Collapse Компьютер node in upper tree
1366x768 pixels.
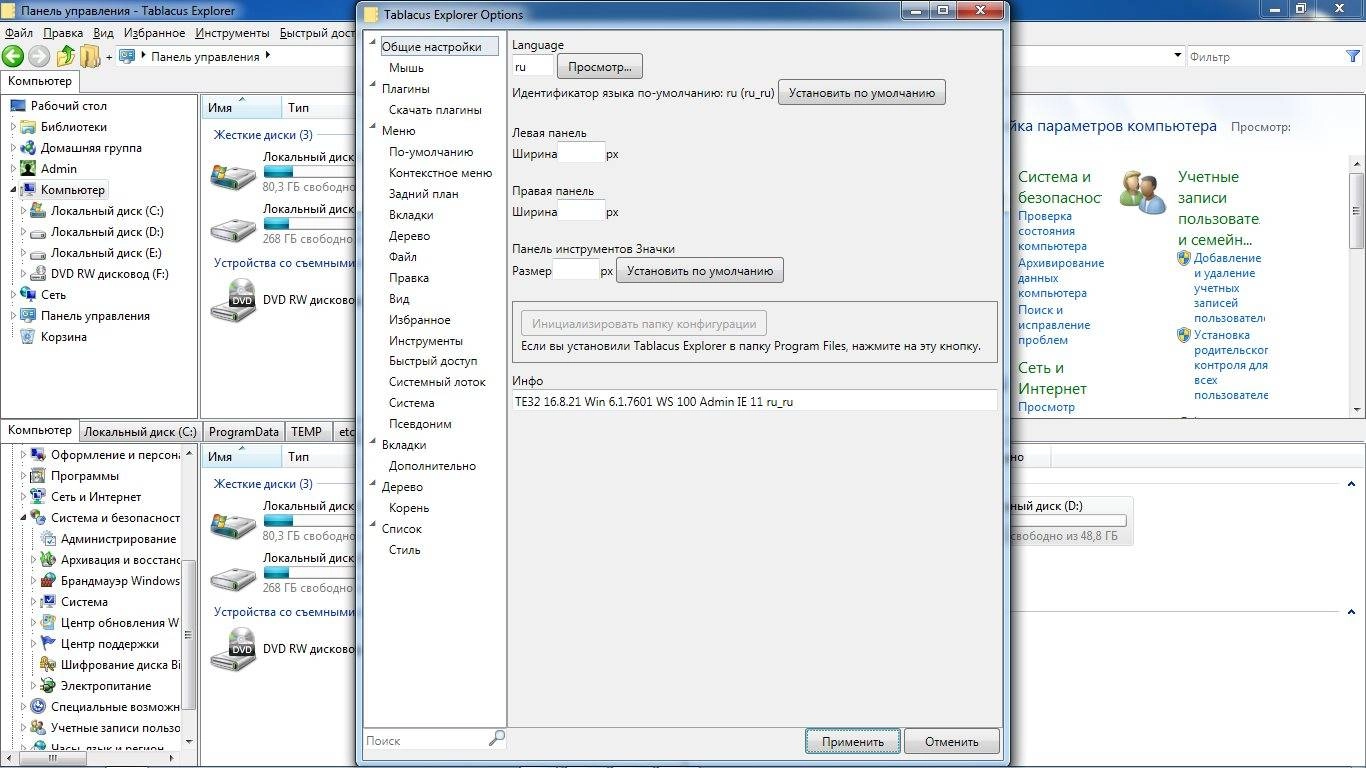pos(14,190)
